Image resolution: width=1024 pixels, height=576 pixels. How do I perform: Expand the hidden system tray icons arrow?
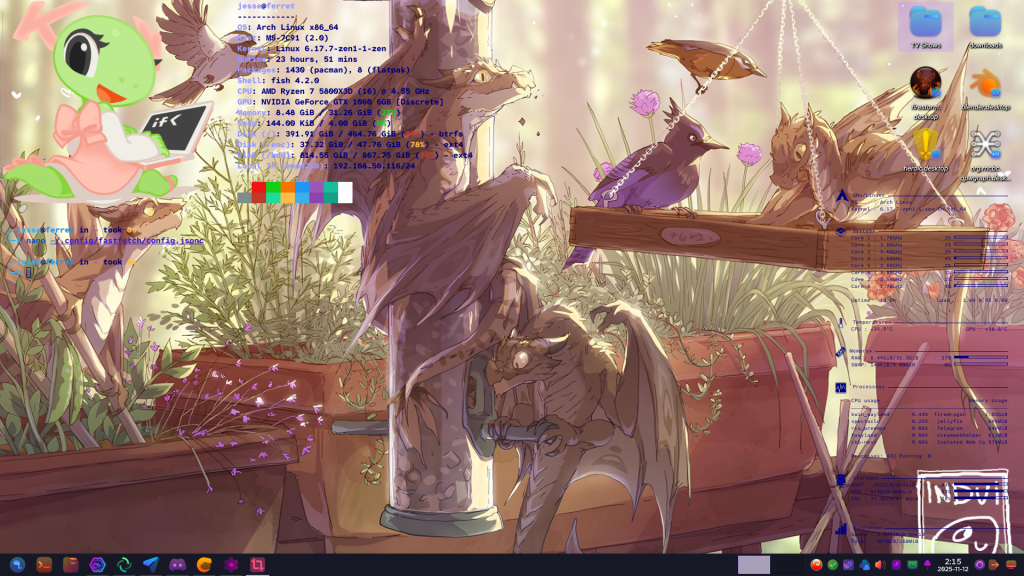click(x=927, y=565)
